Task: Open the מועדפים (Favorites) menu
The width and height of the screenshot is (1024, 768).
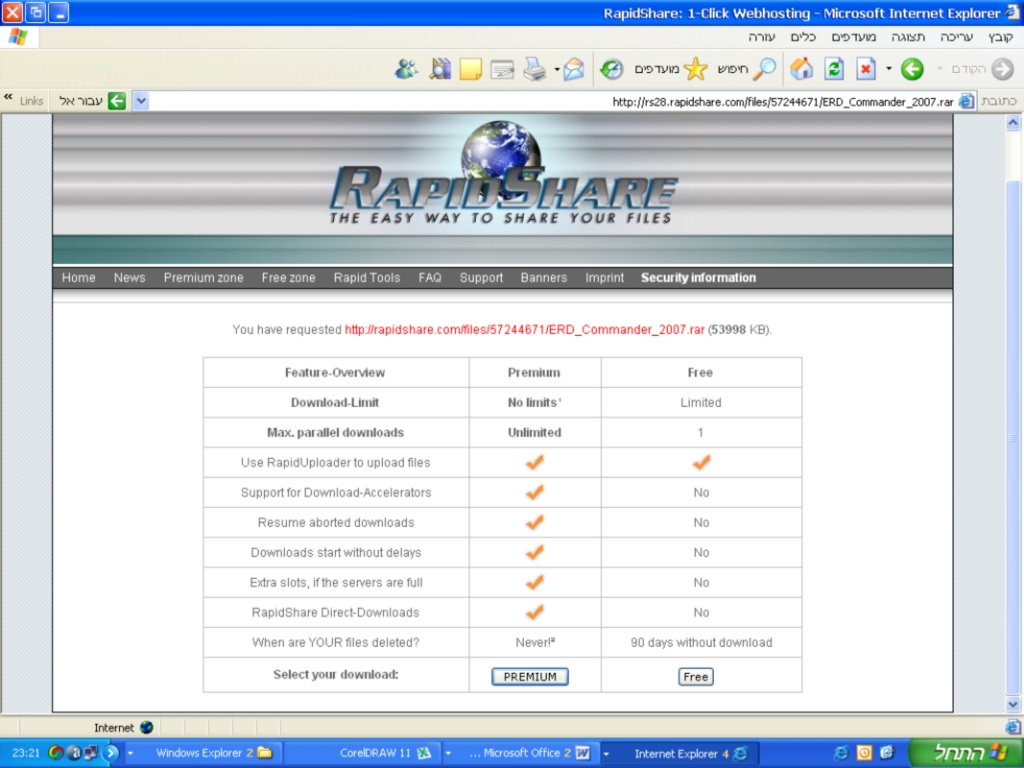Action: pos(854,37)
